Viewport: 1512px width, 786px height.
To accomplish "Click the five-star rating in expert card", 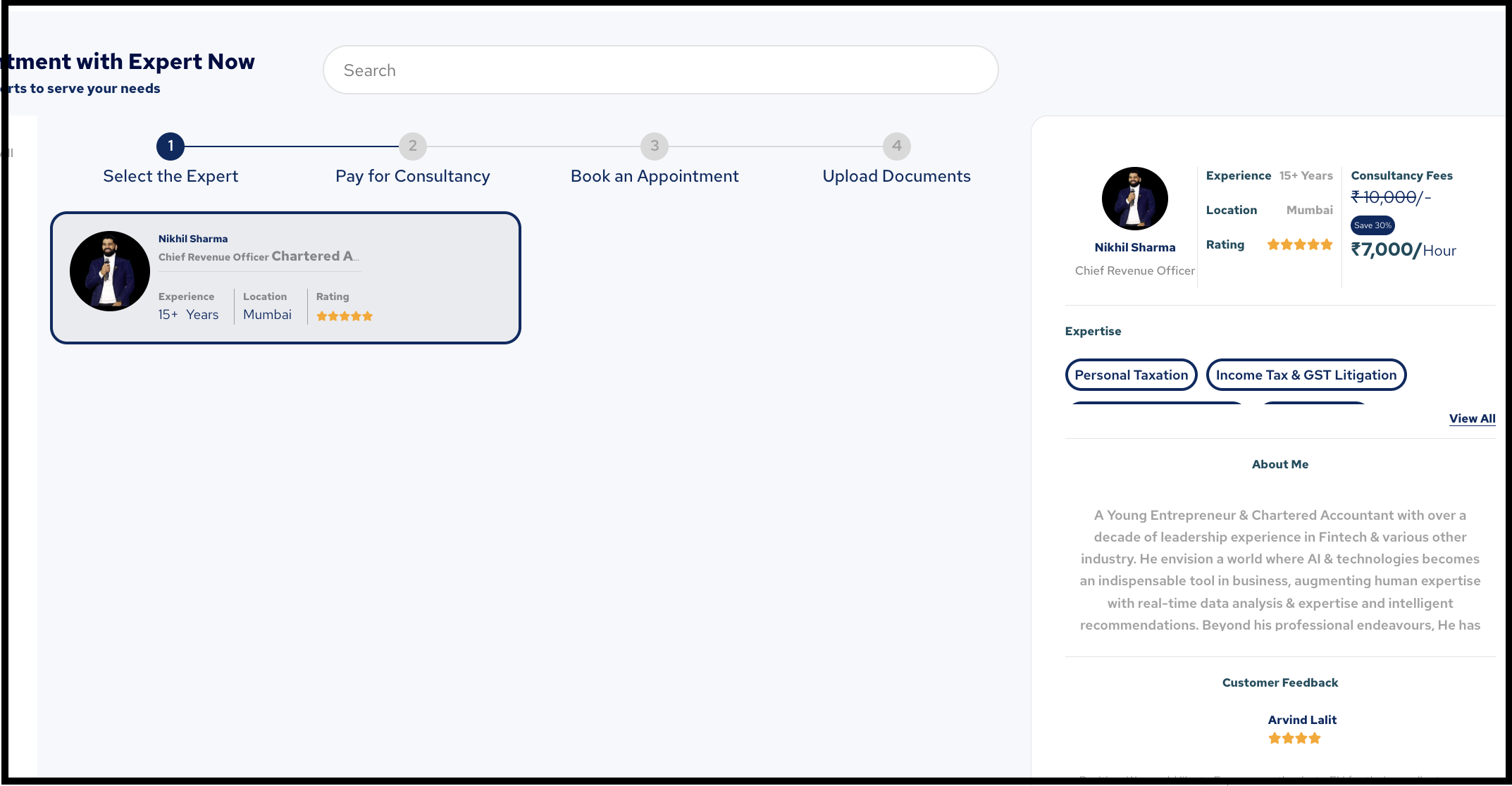I will [345, 316].
